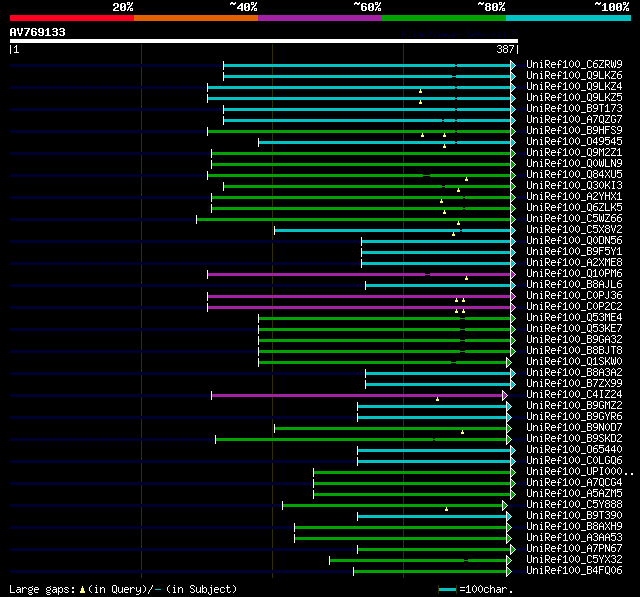Click the cyan ~100% identity legend segment
Viewport: 640px width, 597px height.
tap(569, 18)
